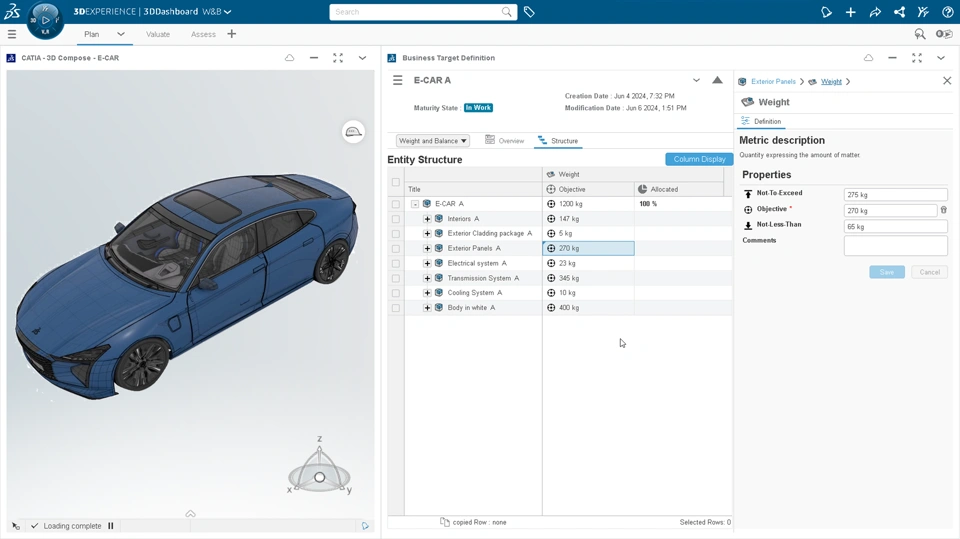
Task: Cancel the weight property edits
Action: [929, 272]
